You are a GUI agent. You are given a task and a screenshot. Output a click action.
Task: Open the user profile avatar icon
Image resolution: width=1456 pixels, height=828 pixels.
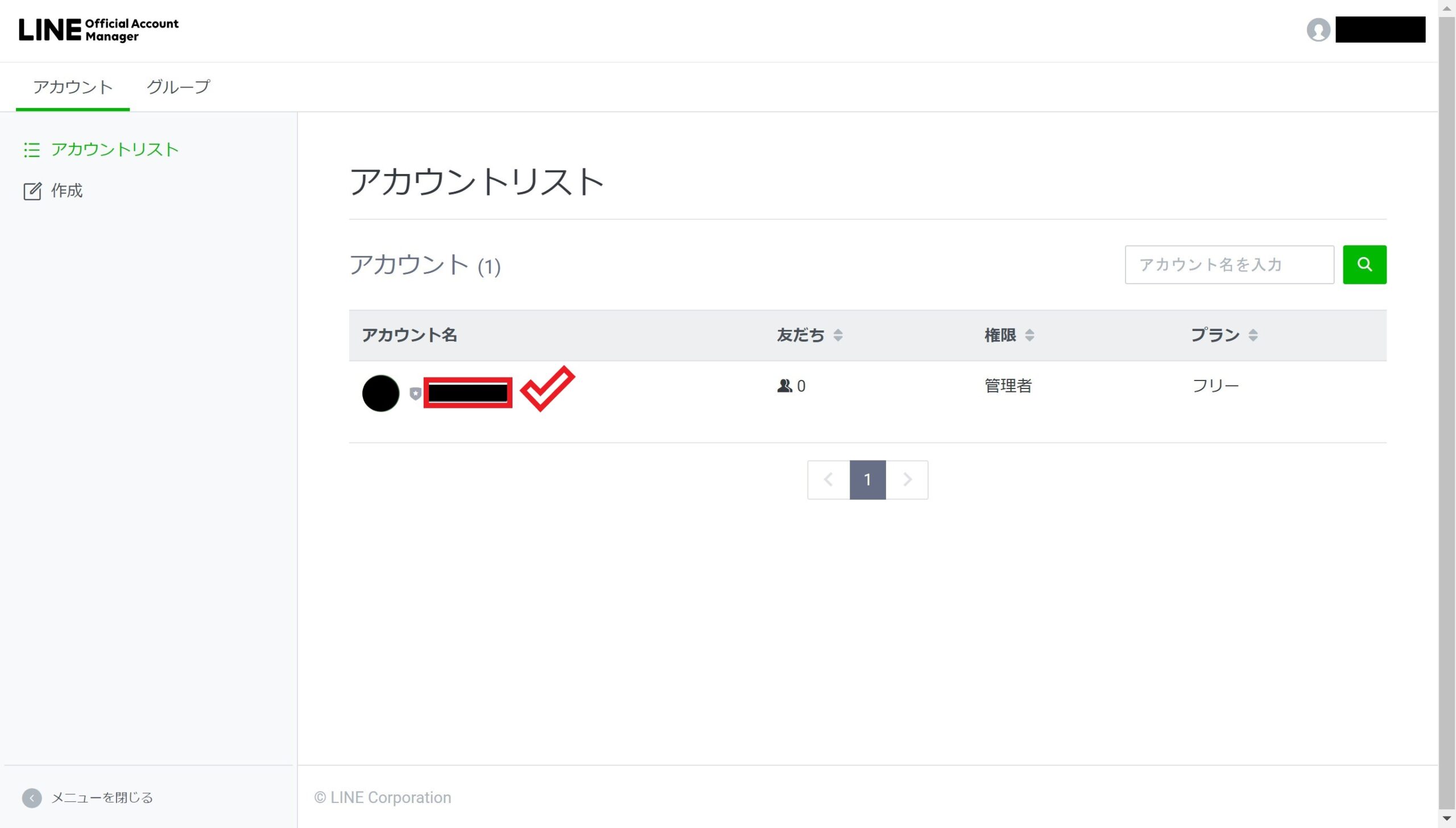[x=1318, y=30]
